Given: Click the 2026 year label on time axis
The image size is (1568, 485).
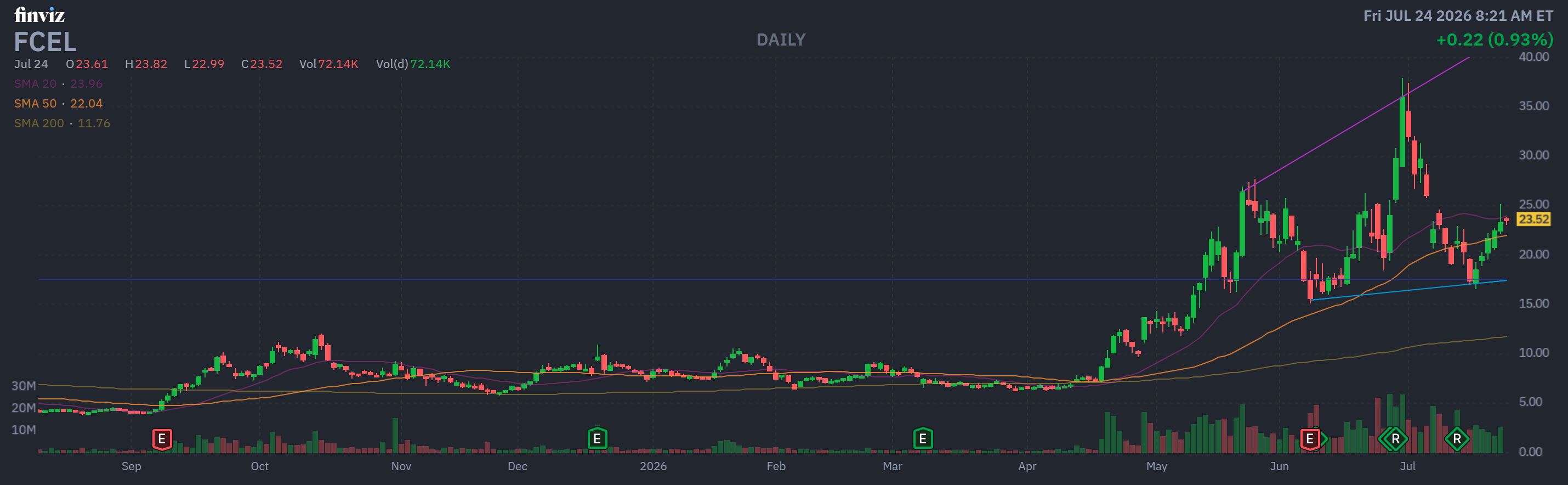Looking at the screenshot, I should [653, 466].
